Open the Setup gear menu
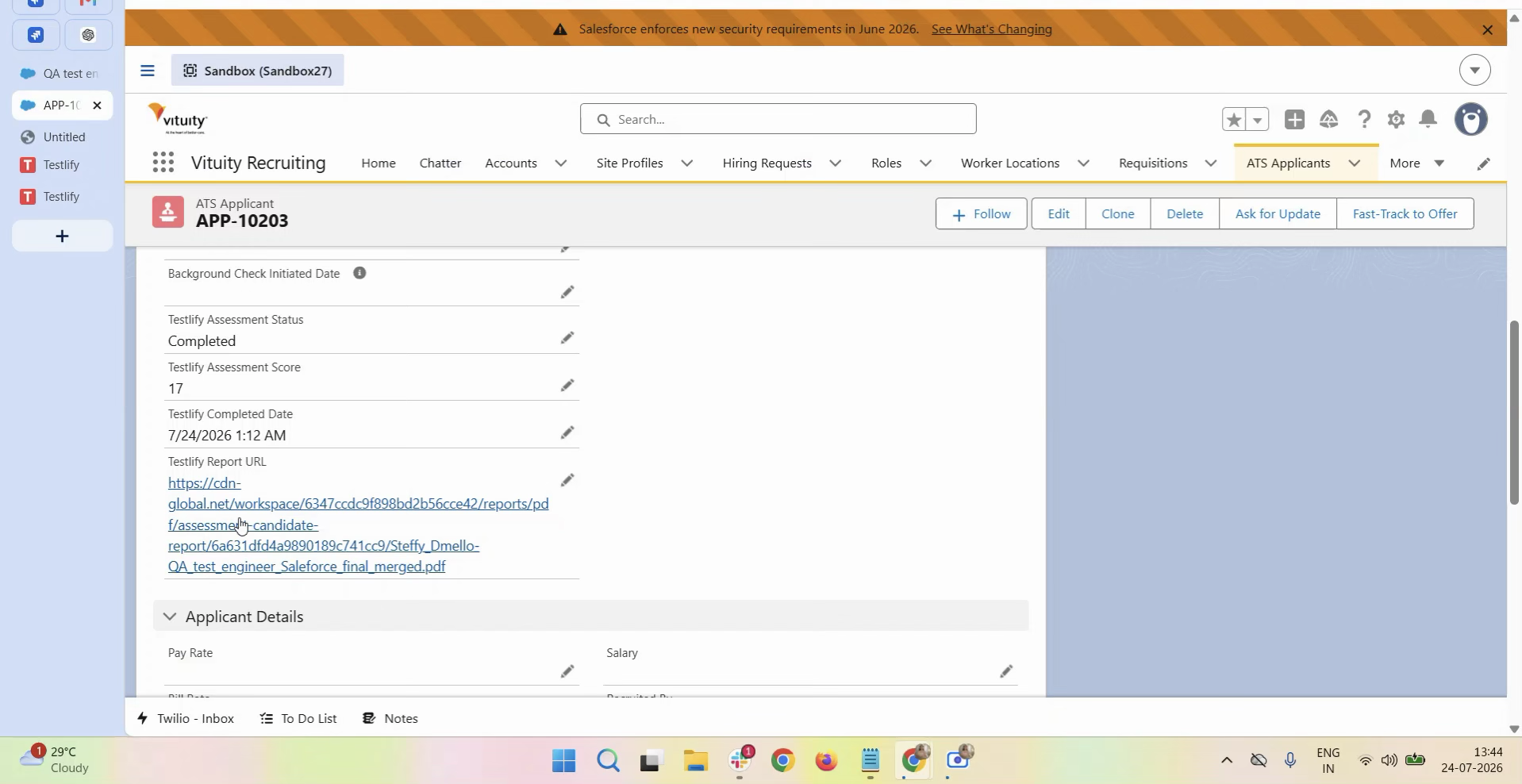Screen dimensions: 1522x784 1396,120
